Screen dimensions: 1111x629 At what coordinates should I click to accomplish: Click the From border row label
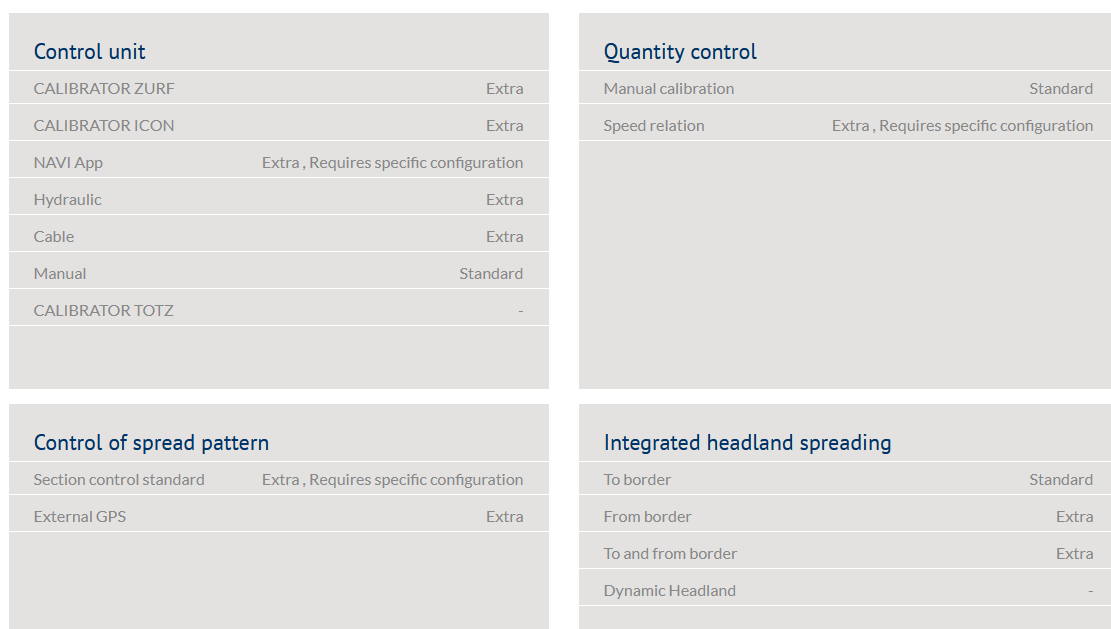tap(647, 517)
